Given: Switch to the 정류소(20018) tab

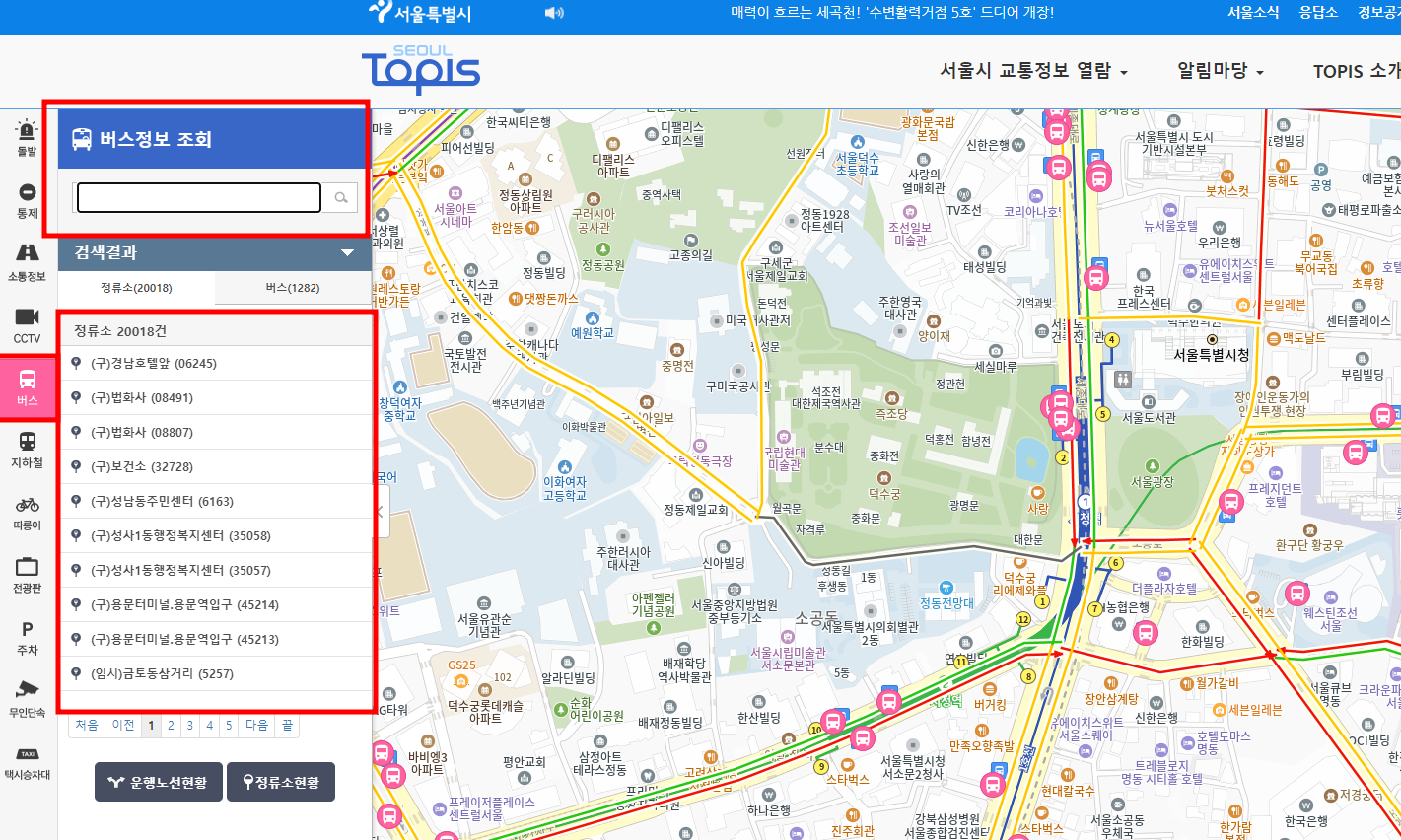Looking at the screenshot, I should (x=136, y=288).
